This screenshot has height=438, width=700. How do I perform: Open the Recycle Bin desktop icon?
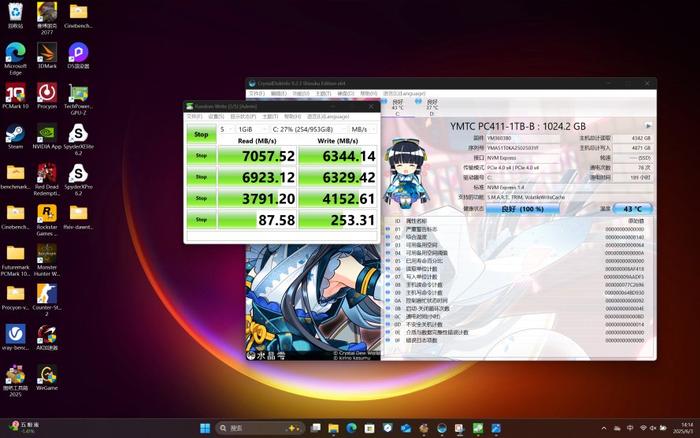15,16
